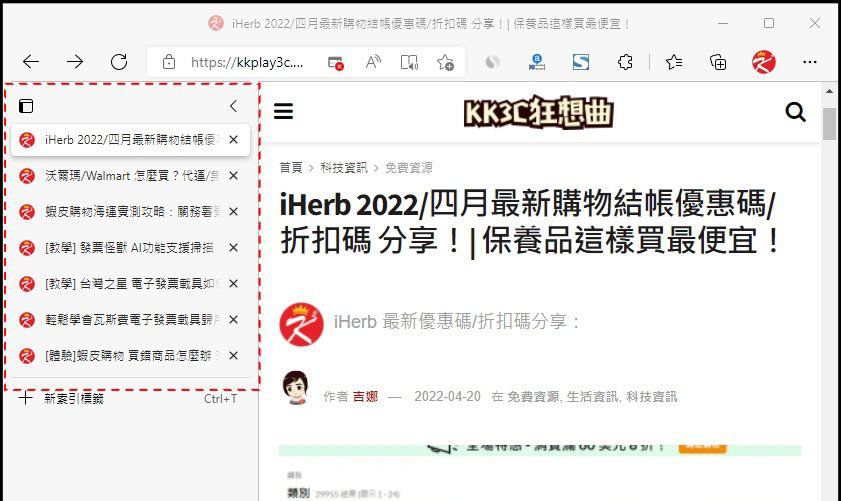841x501 pixels.
Task: Open Immersive Reader icon
Action: pyautogui.click(x=409, y=62)
